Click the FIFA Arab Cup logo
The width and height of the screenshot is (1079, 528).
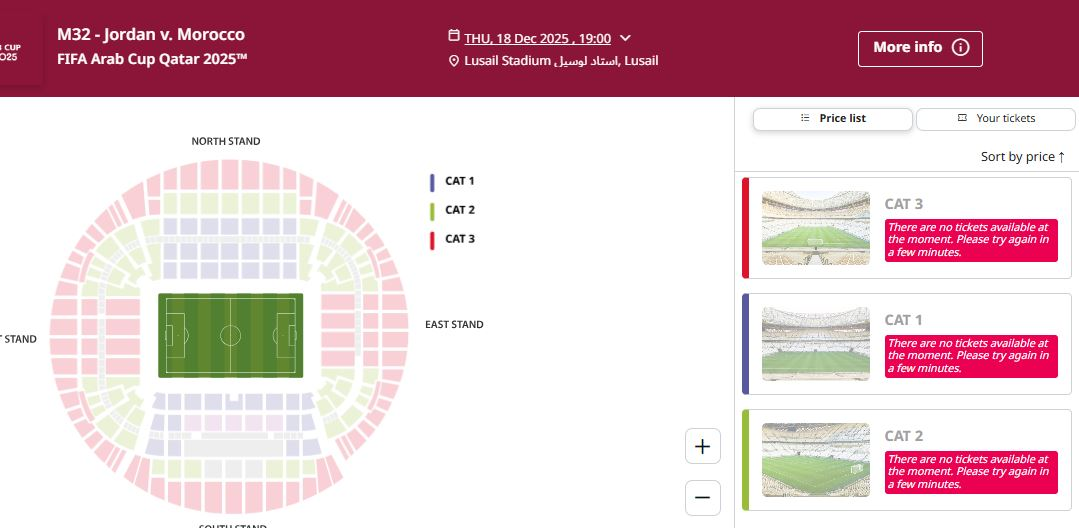point(12,51)
